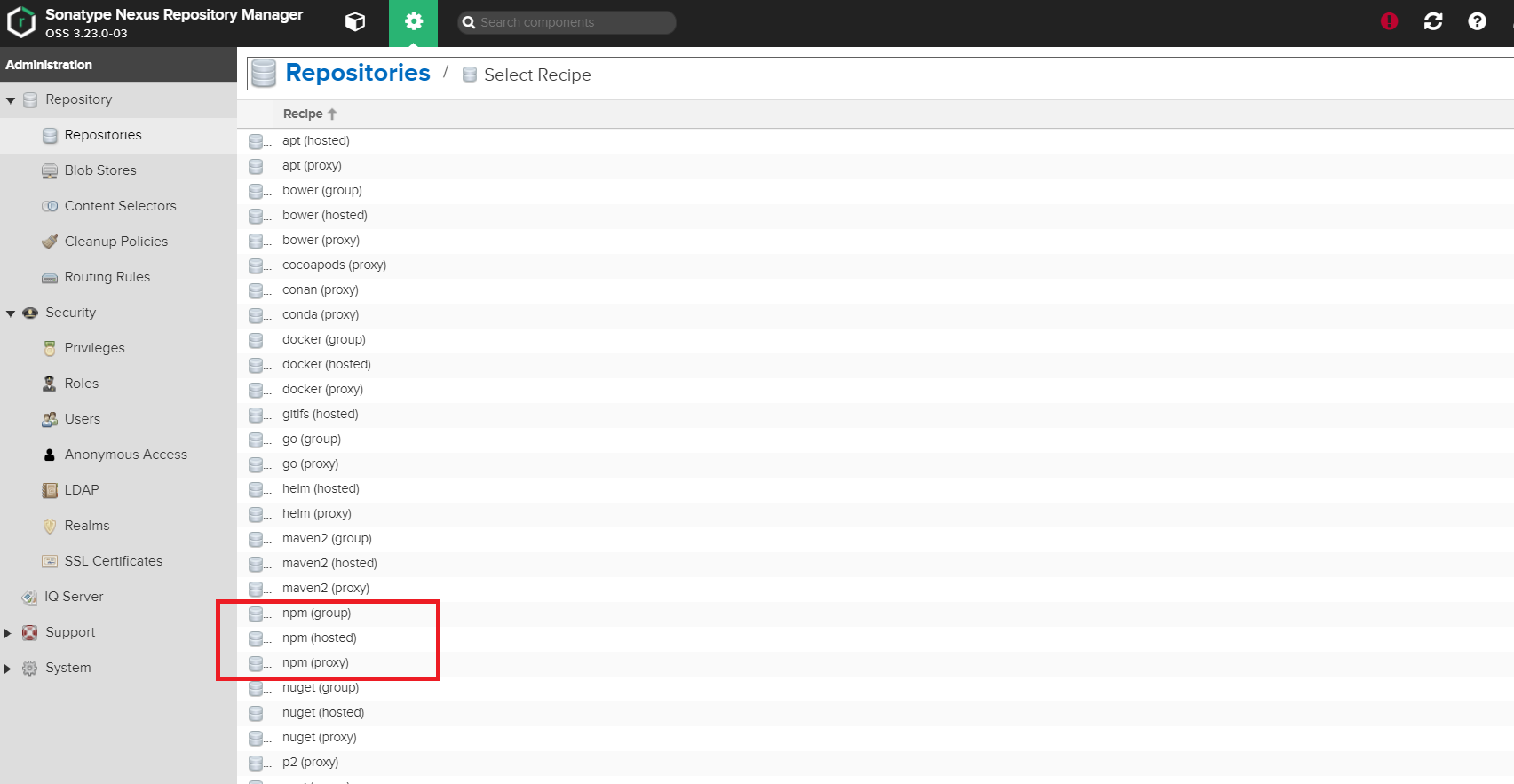Open the Browse cube icon
Image resolution: width=1514 pixels, height=784 pixels.
point(355,22)
